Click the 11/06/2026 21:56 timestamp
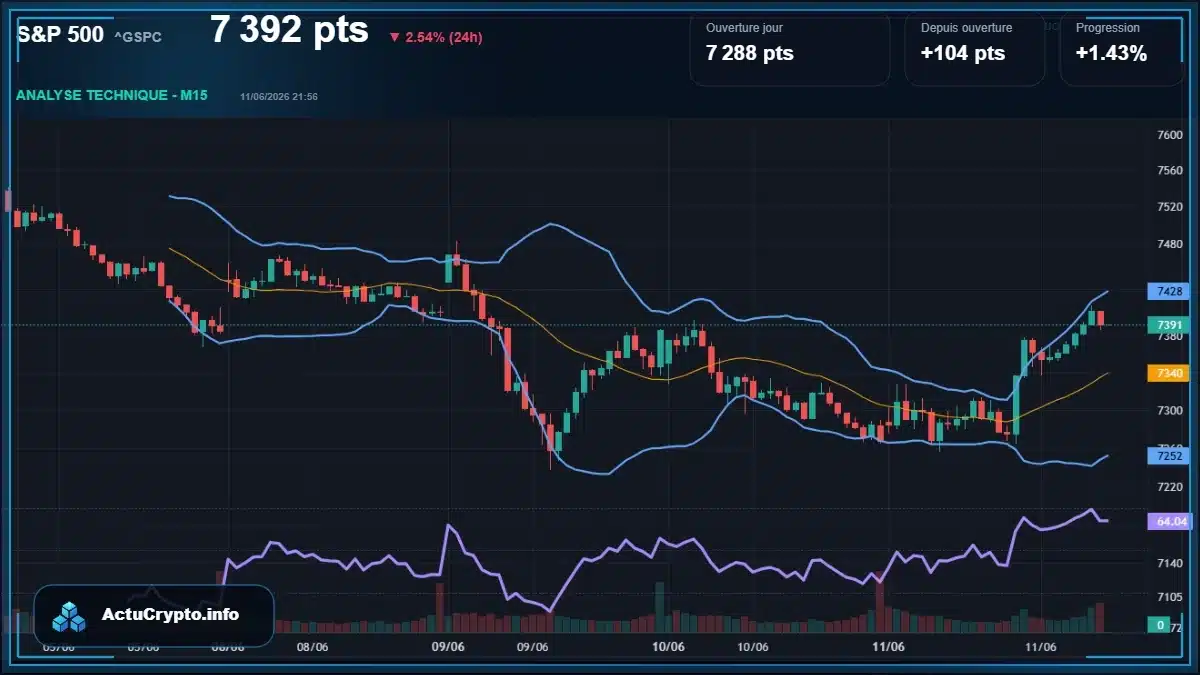 click(x=279, y=97)
